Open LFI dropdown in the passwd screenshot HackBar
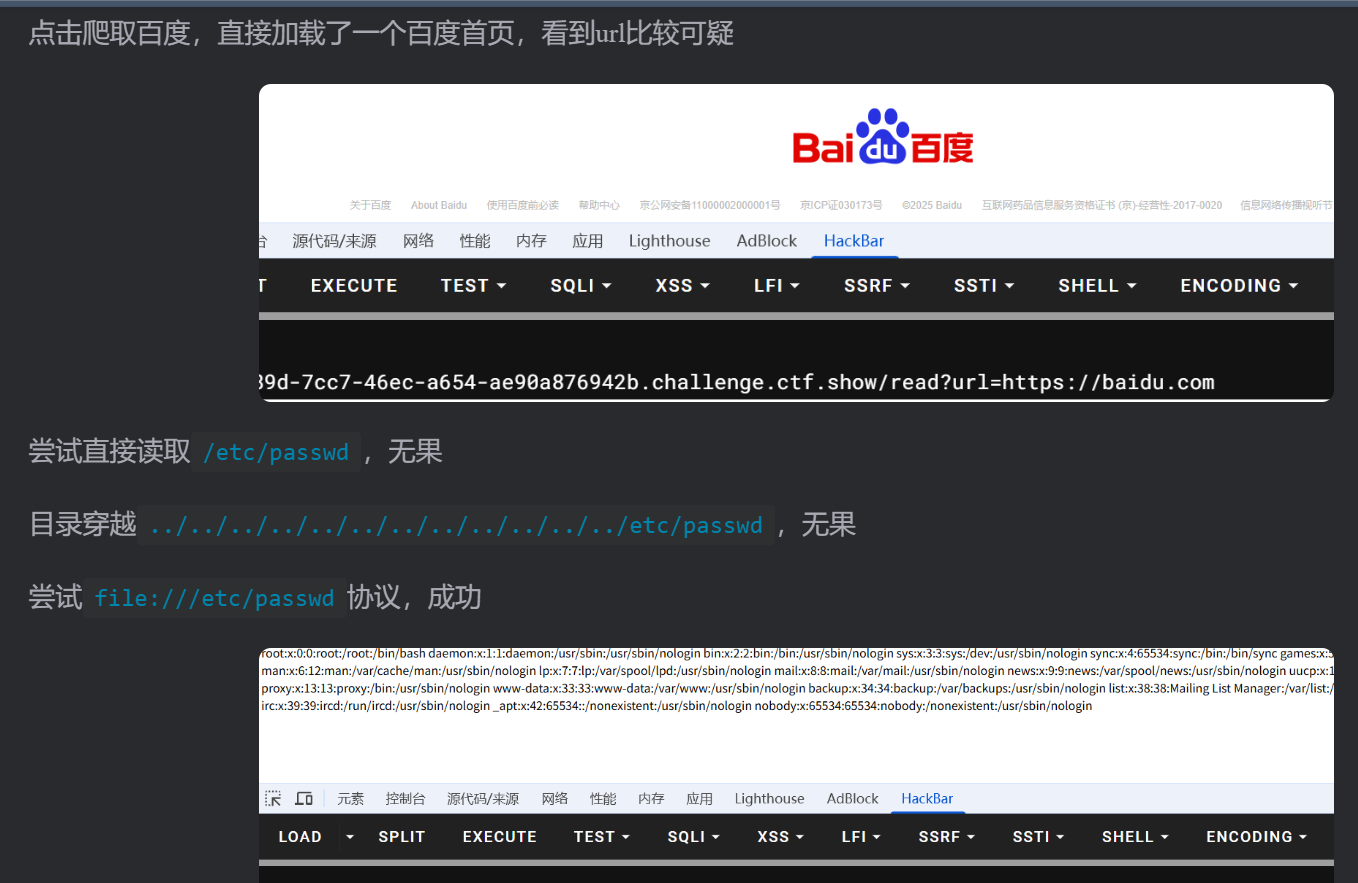Screen dimensions: 1358x883 click(x=861, y=836)
